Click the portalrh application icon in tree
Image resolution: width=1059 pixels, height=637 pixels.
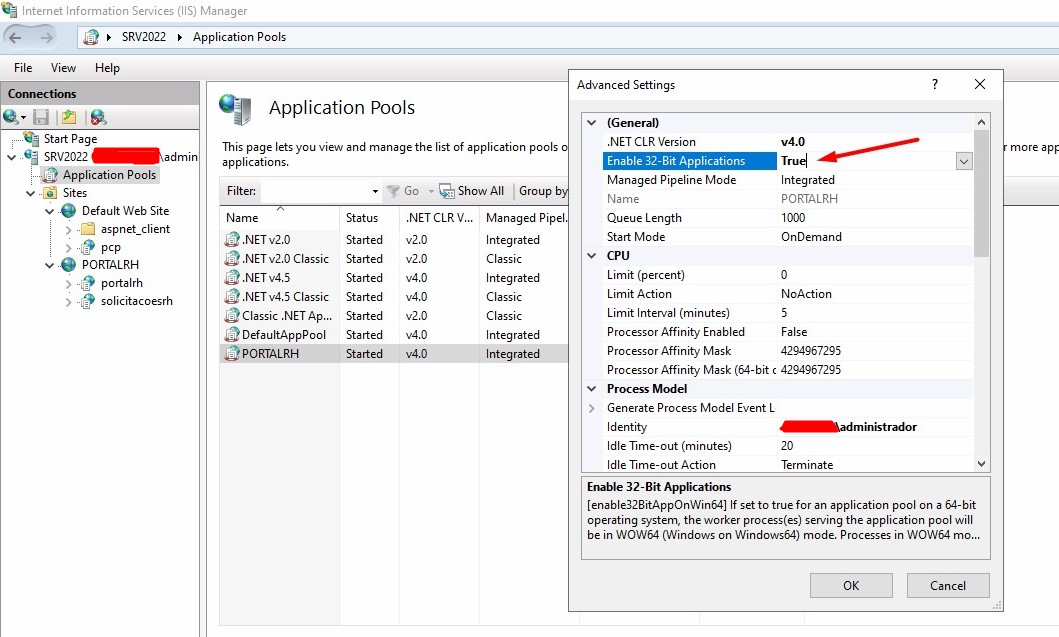click(88, 283)
